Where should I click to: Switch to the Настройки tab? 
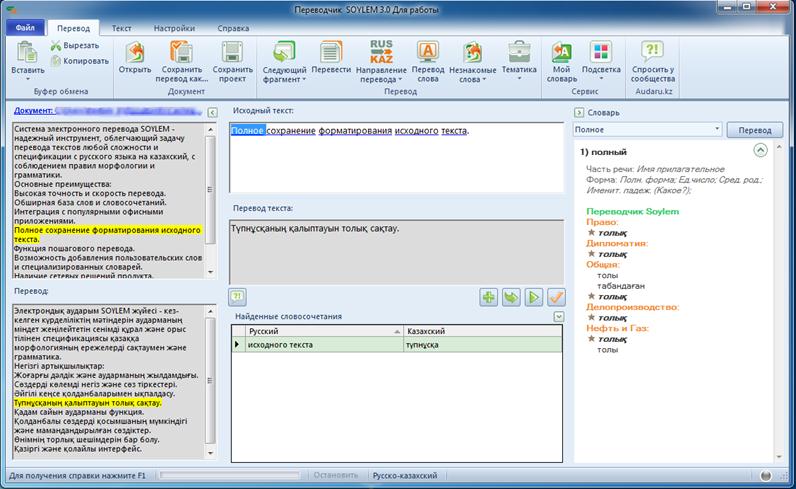pyautogui.click(x=175, y=30)
